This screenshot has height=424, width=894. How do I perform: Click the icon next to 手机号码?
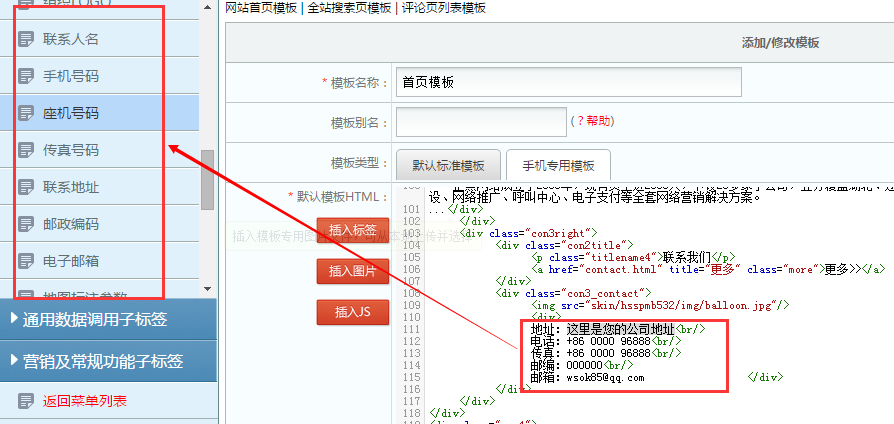(26, 77)
